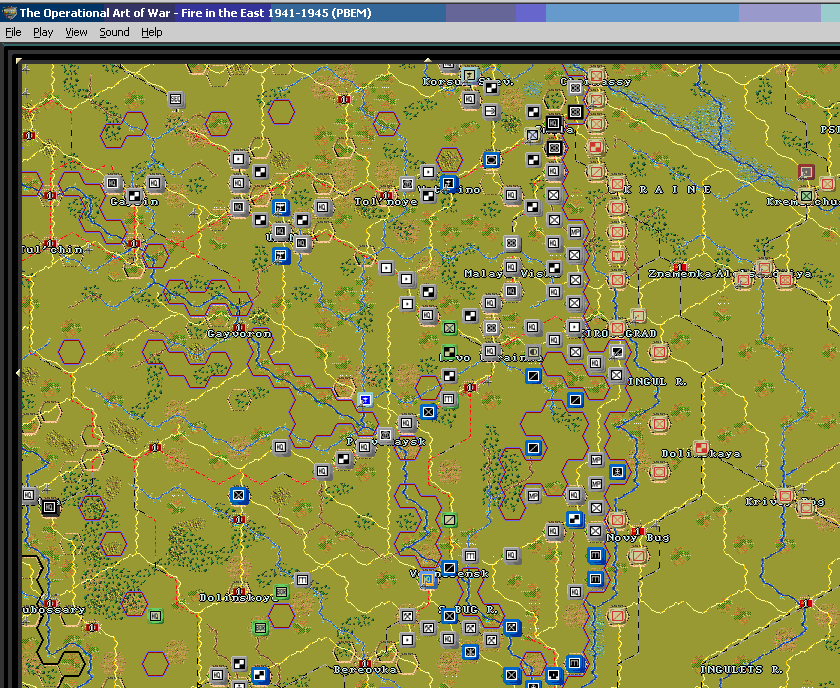This screenshot has height=688, width=840.
Task: Select the red infantry counter on Kirovograd
Action: 617,327
